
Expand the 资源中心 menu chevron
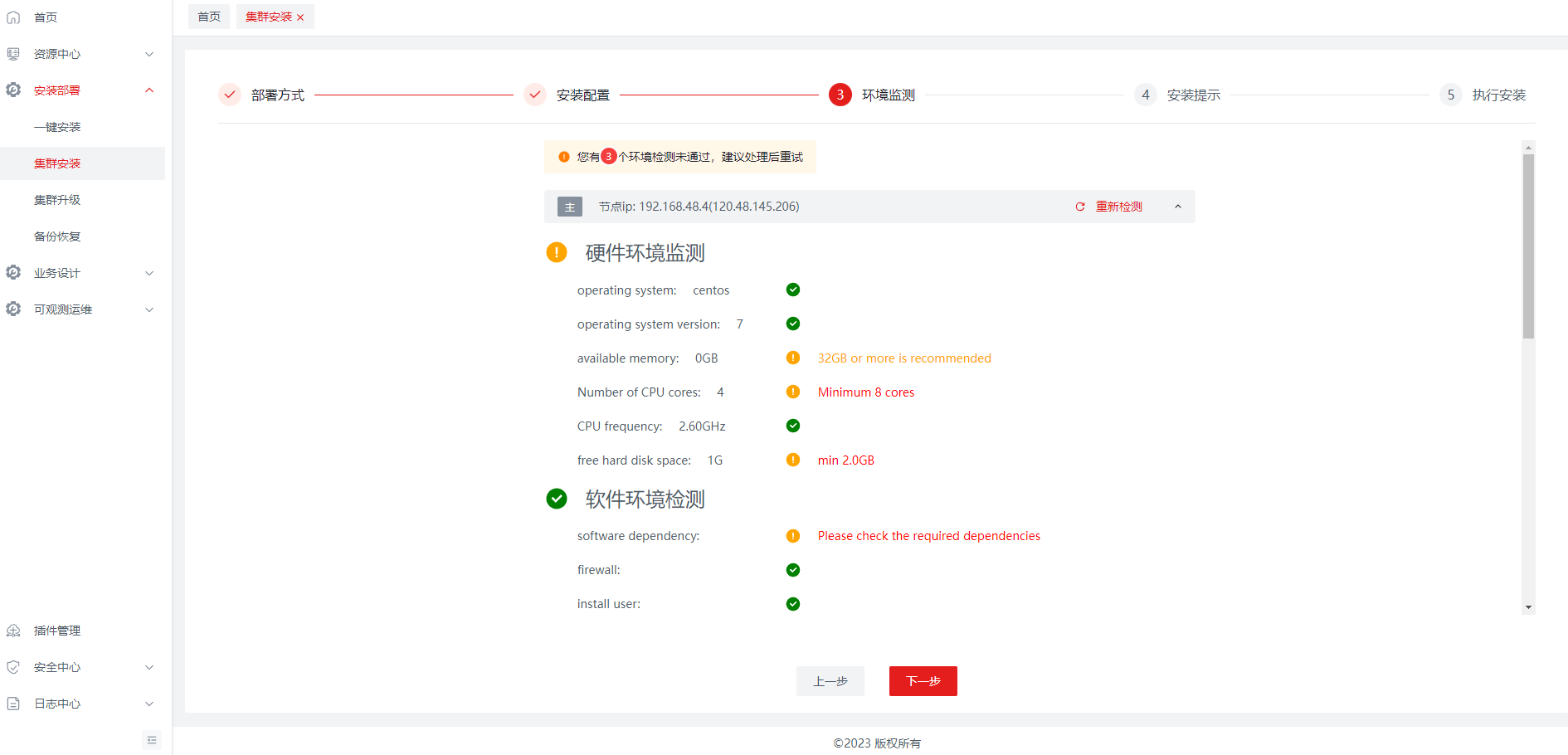pyautogui.click(x=149, y=54)
